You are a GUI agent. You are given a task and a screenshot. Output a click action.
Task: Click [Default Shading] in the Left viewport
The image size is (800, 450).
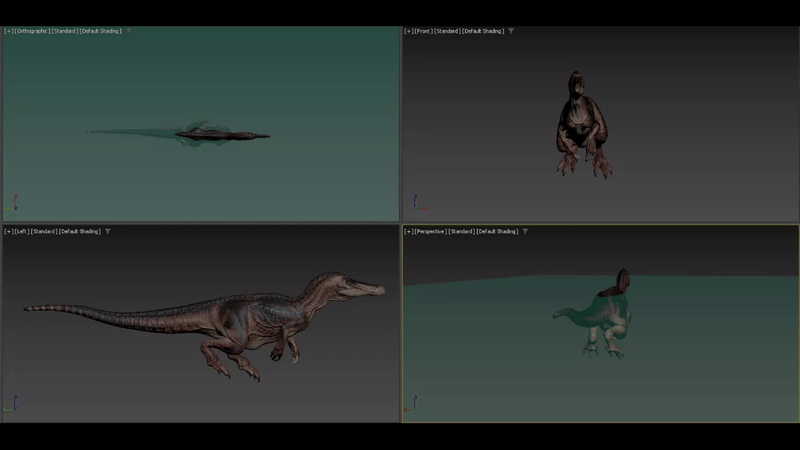(x=80, y=231)
